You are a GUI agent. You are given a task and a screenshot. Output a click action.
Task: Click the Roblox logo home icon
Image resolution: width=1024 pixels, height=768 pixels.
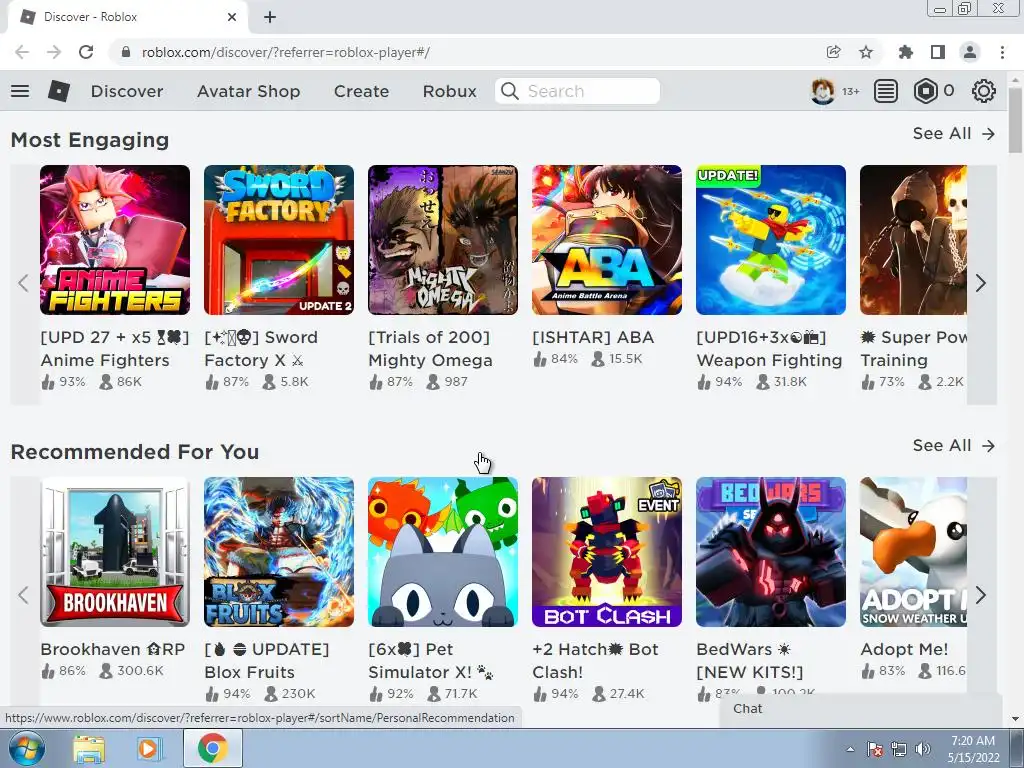(x=59, y=91)
